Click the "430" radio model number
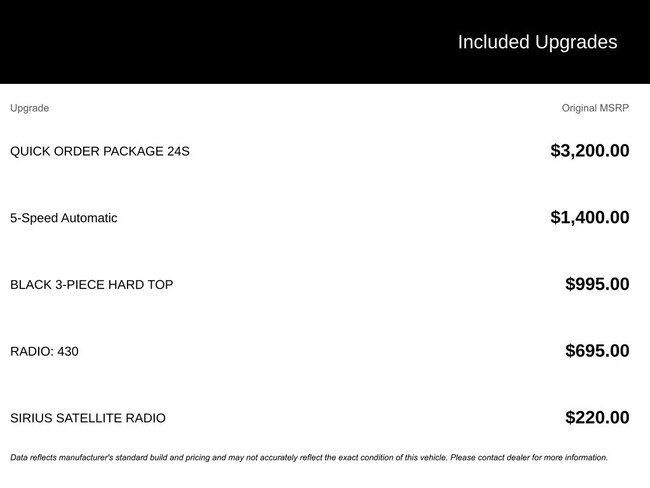 point(67,352)
